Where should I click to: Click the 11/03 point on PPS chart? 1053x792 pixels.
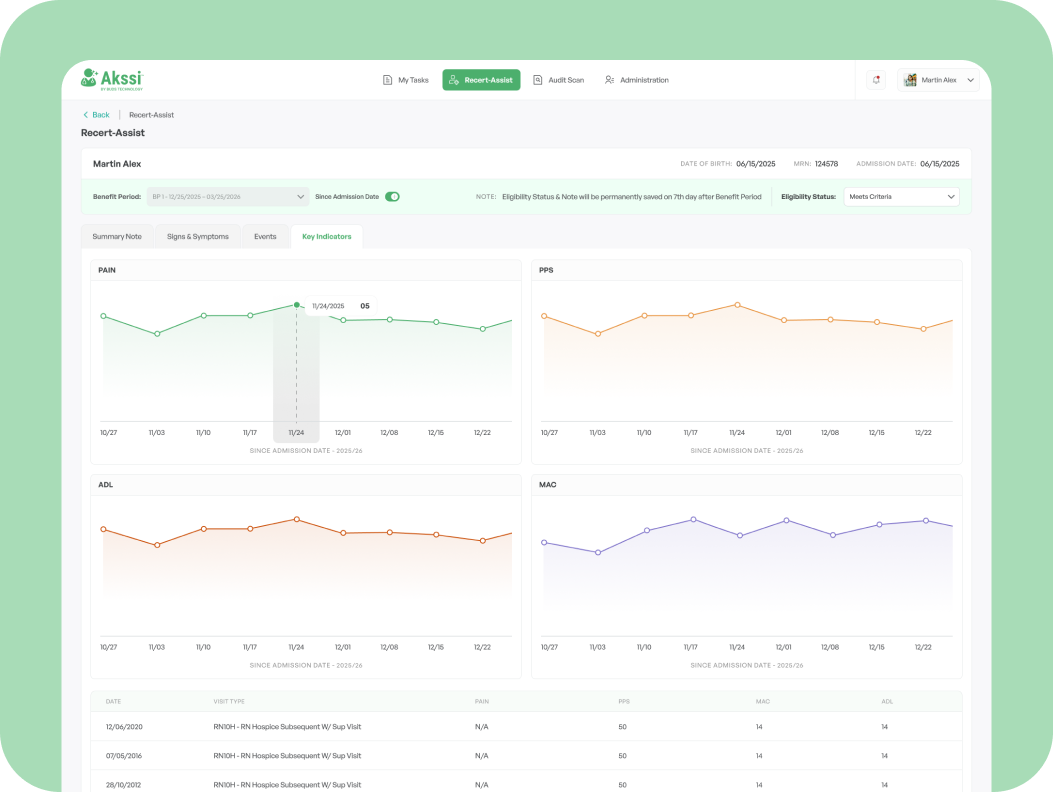click(x=598, y=333)
